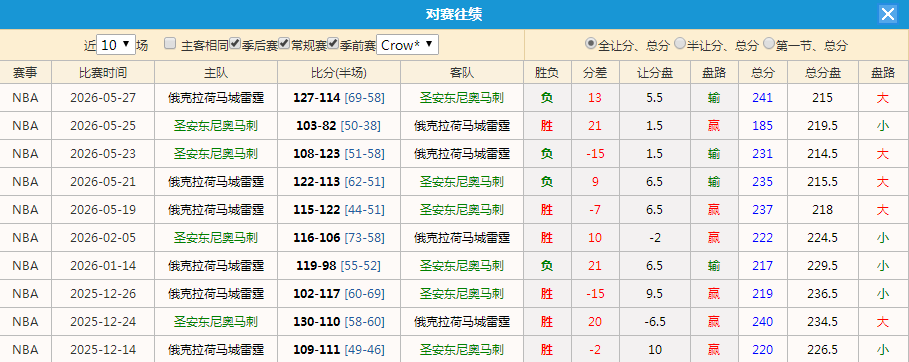This screenshot has width=909, height=362.
Task: Uncheck the 常规赛 checkbox
Action: pyautogui.click(x=284, y=43)
